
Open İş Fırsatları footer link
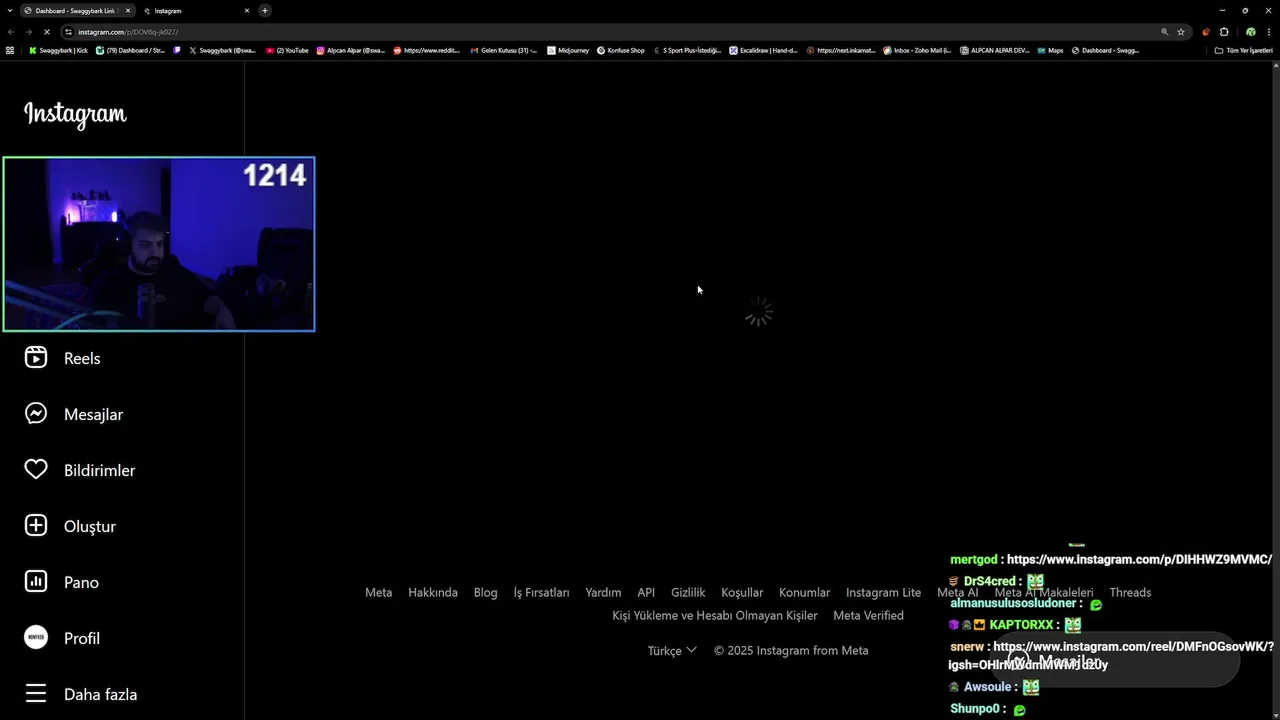point(541,592)
